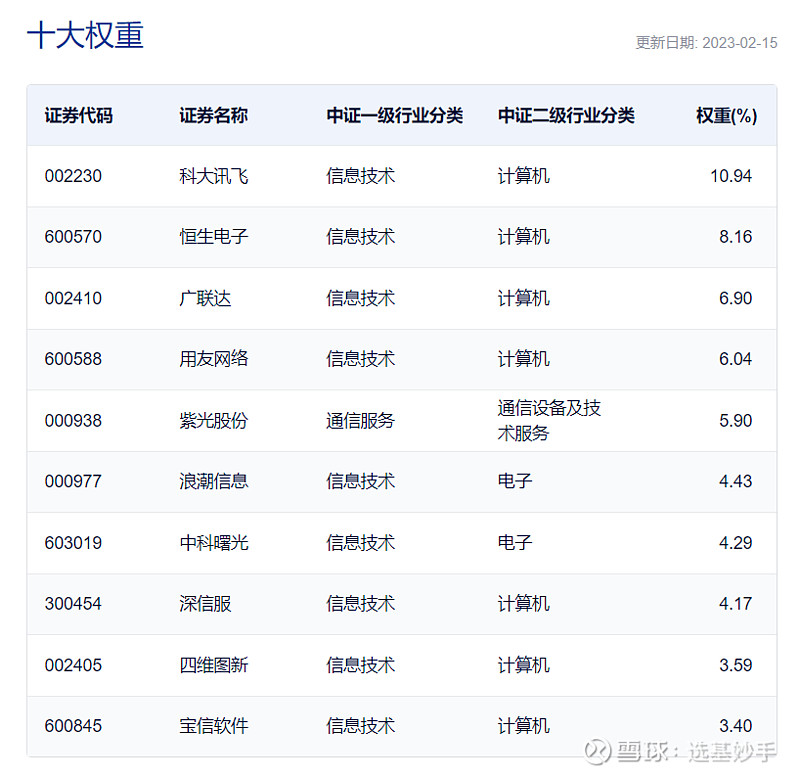Click stock code 002405
Viewport: 800px width, 777px height.
73,665
